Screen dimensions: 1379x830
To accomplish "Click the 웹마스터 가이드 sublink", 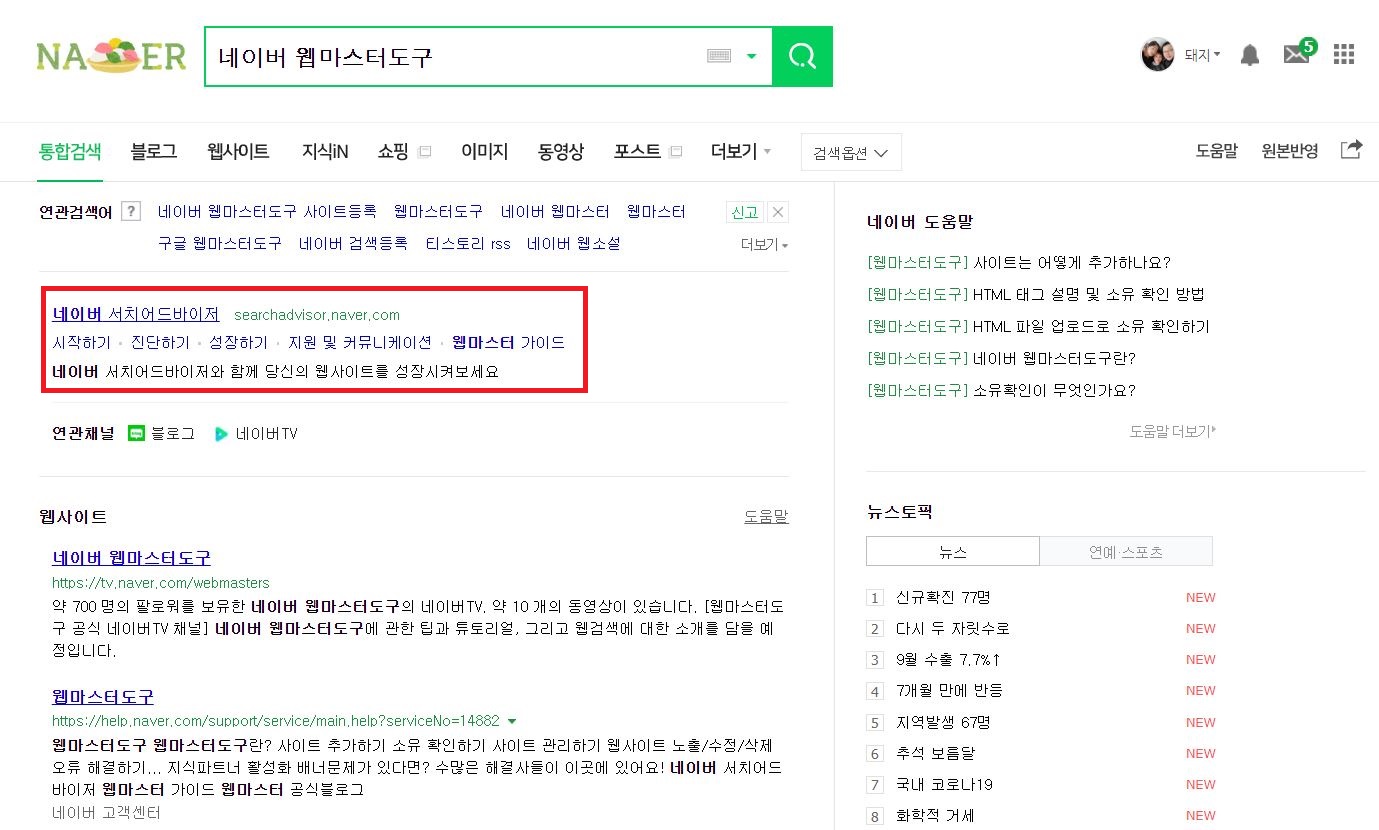I will point(508,343).
